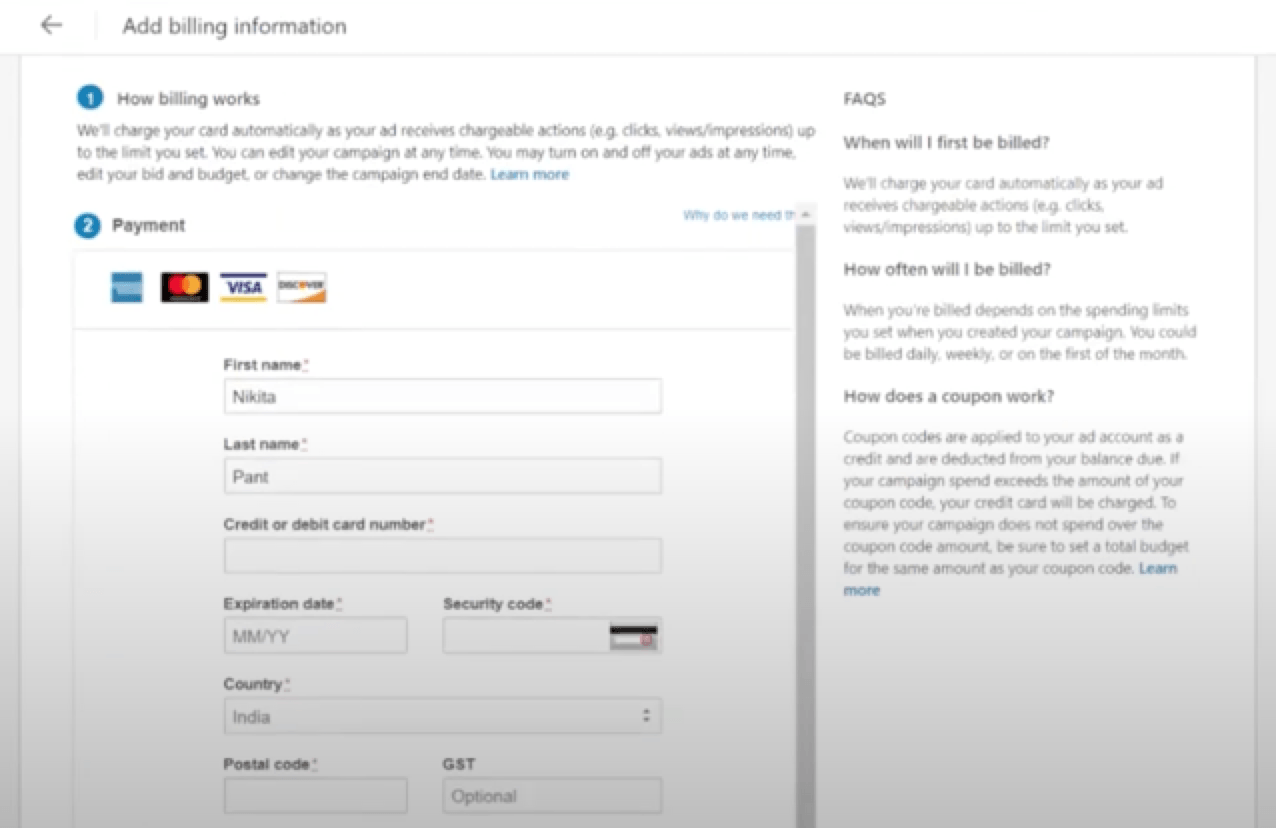Click the back arrow to exit billing

[50, 25]
